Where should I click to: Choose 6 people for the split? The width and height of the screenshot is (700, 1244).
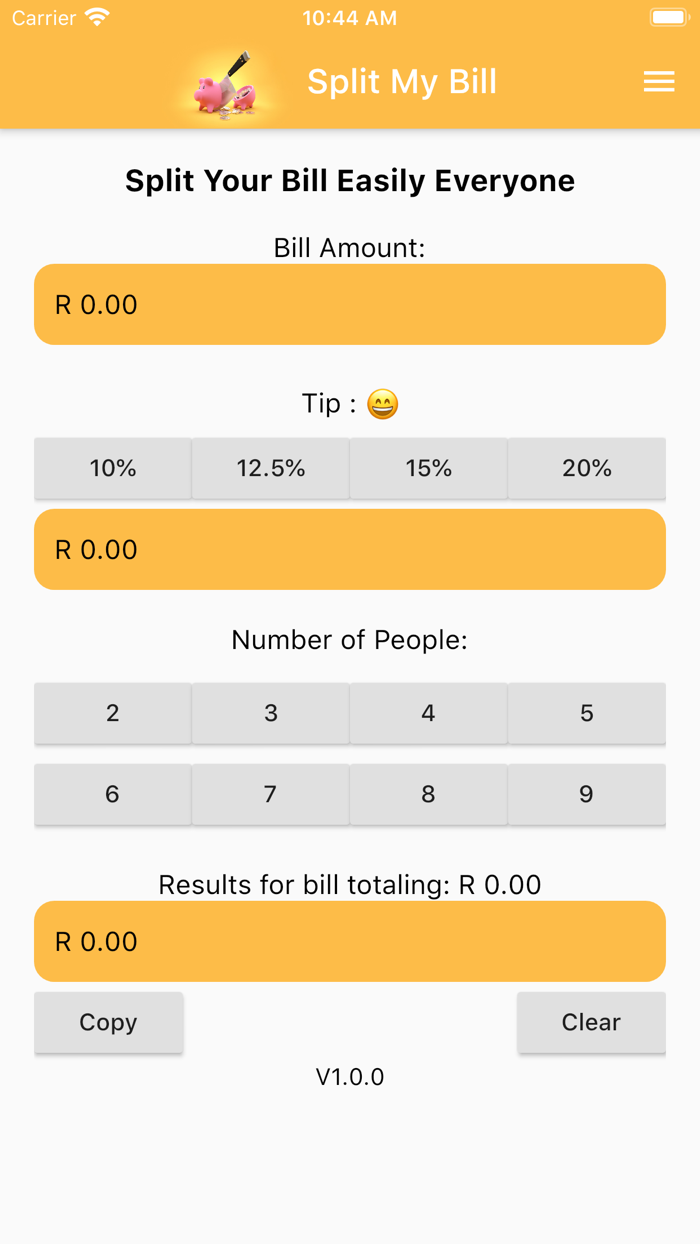pos(113,794)
